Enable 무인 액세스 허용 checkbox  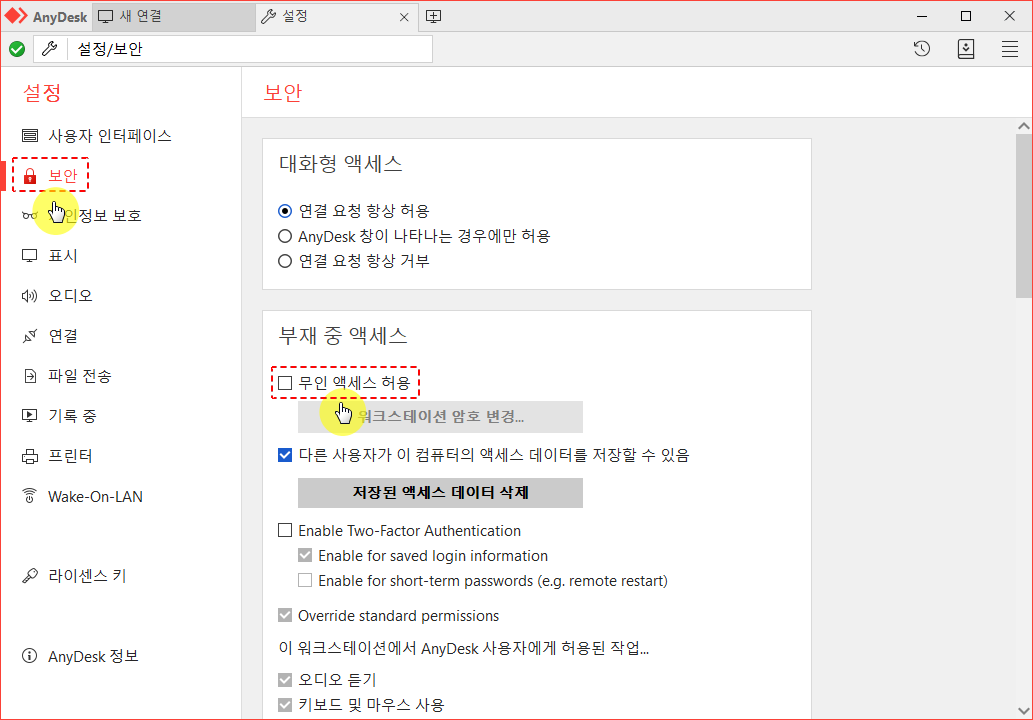coord(285,383)
